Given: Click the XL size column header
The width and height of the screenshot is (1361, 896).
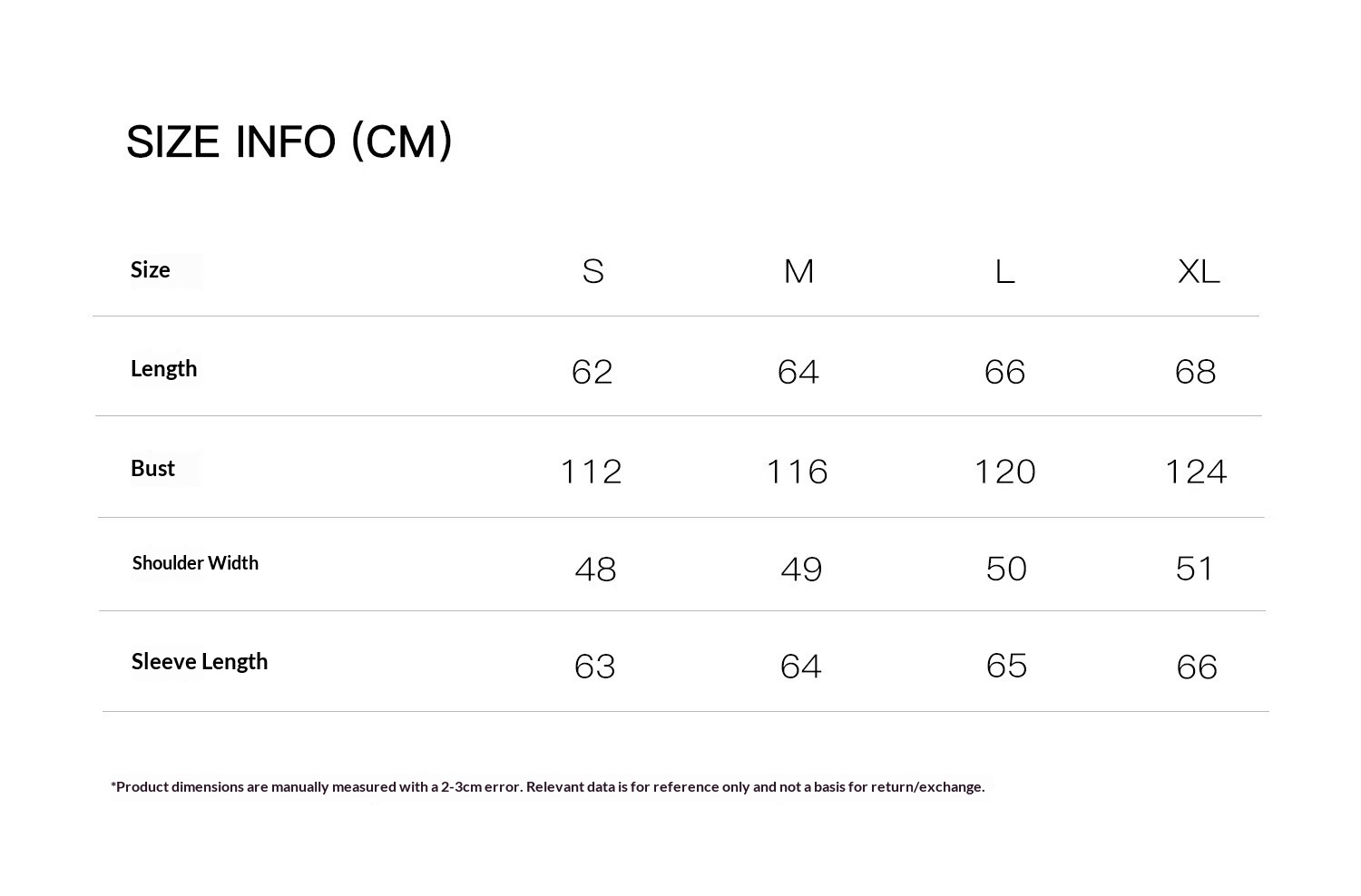Looking at the screenshot, I should (x=1198, y=271).
